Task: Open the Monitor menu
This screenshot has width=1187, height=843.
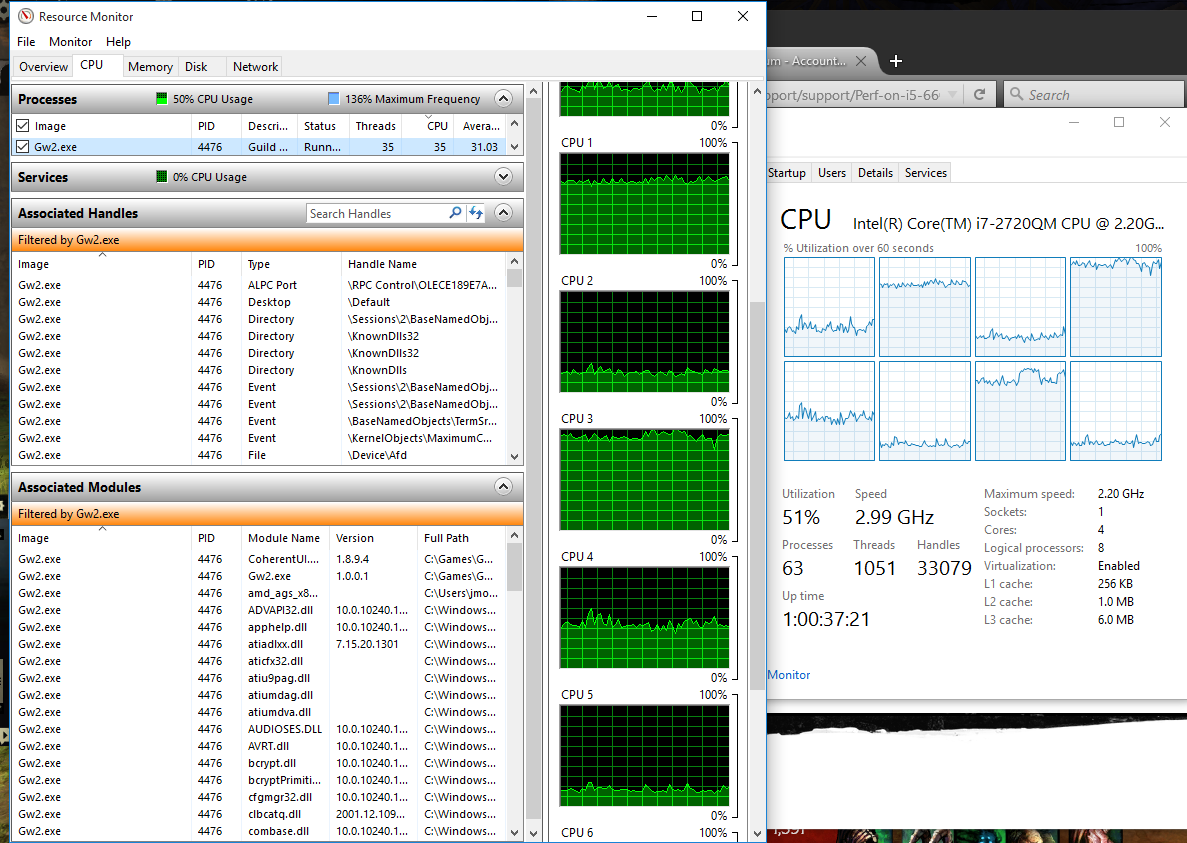Action: pos(70,42)
